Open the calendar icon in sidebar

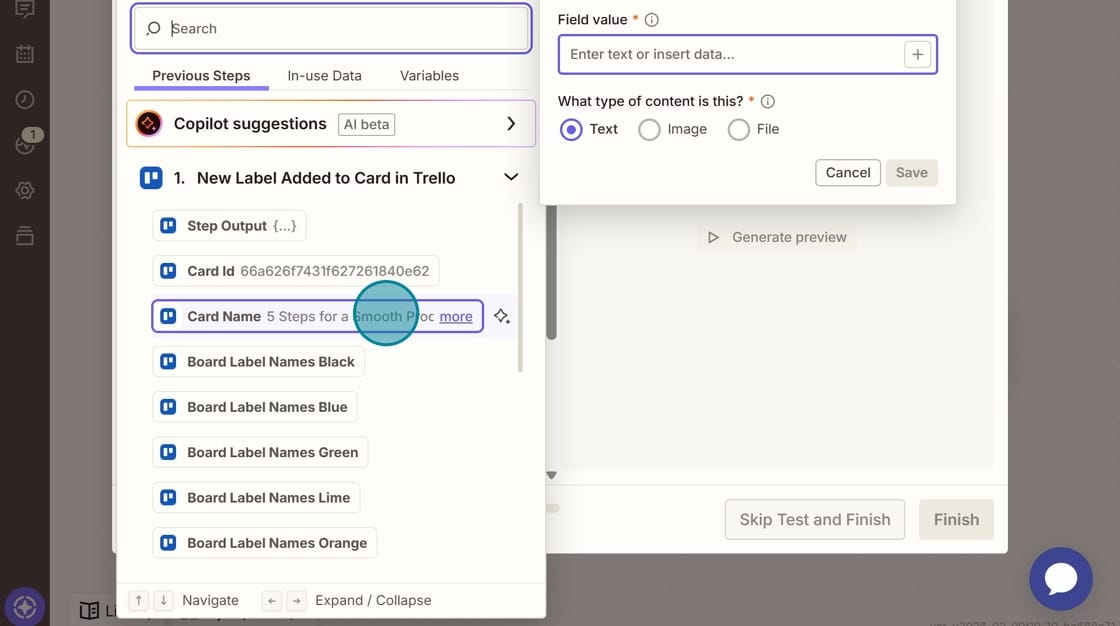[25, 54]
